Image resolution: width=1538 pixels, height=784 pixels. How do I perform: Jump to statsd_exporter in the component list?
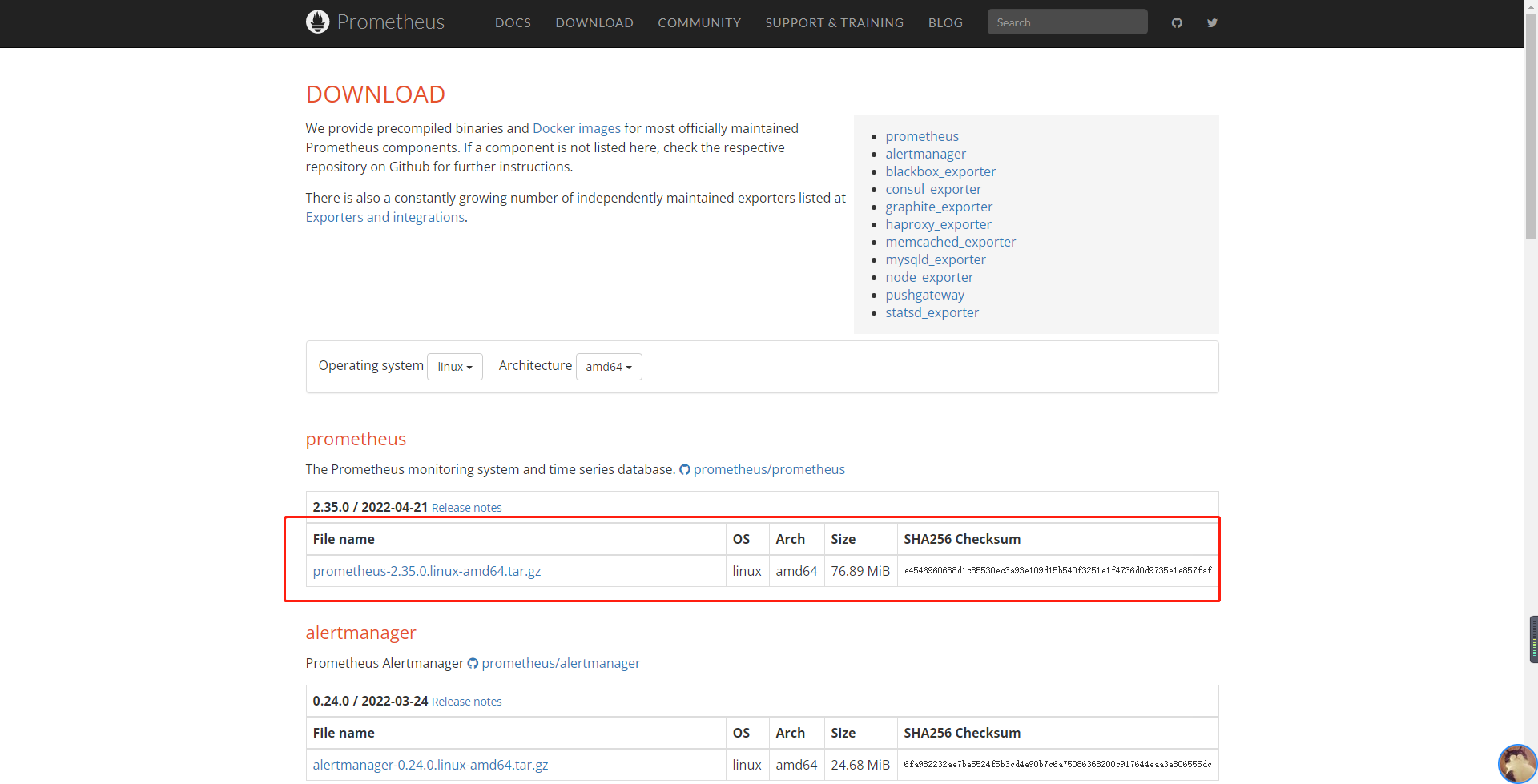(932, 312)
